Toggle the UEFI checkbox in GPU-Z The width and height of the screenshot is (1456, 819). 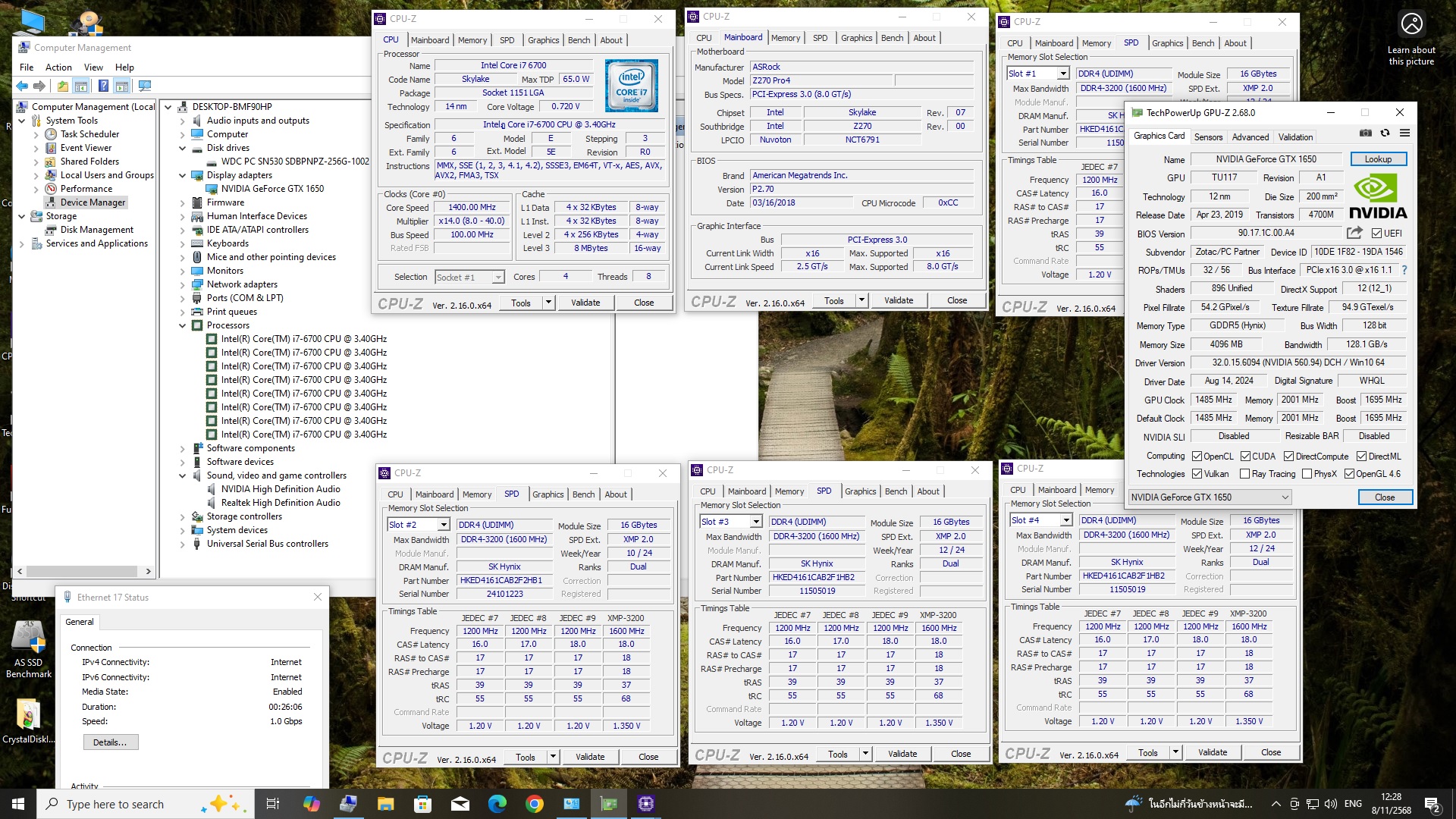1376,234
